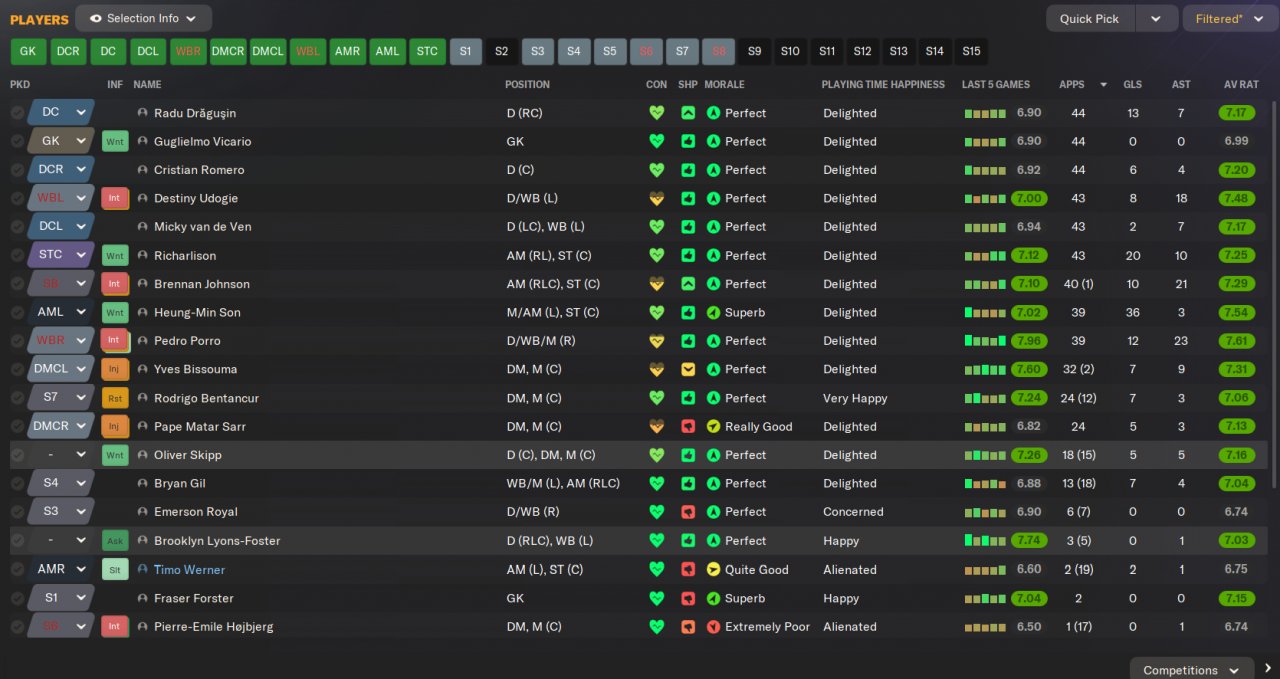The width and height of the screenshot is (1280, 679).
Task: Click Brooklyn Lyons-Foster's Ask info badge
Action: click(115, 541)
